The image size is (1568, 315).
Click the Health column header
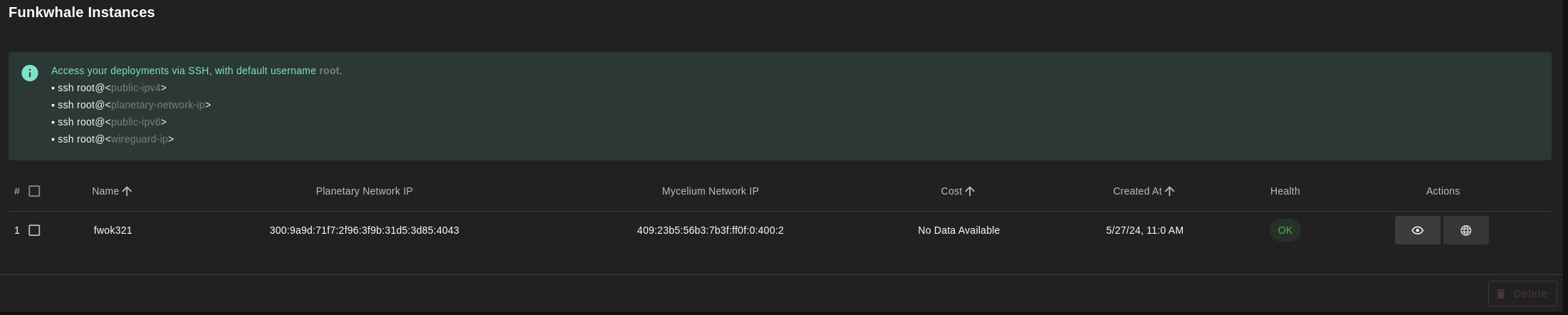(x=1285, y=191)
